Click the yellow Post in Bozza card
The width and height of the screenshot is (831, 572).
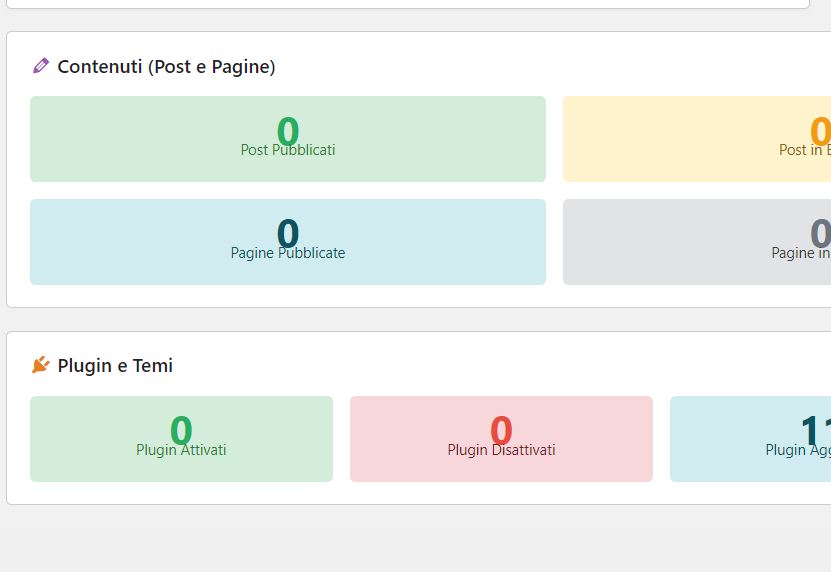click(697, 139)
